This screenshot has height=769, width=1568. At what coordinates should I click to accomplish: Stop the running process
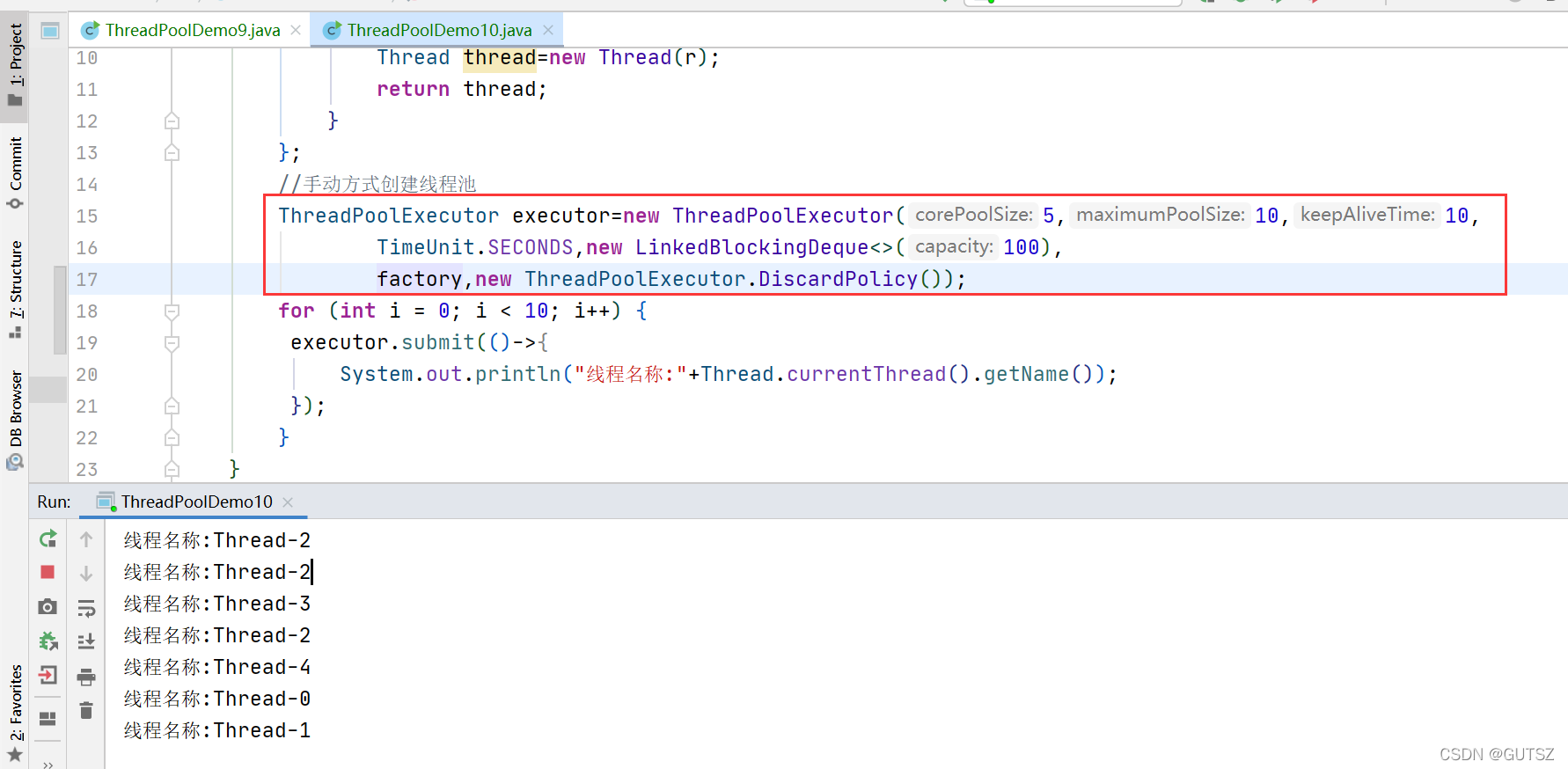[48, 572]
